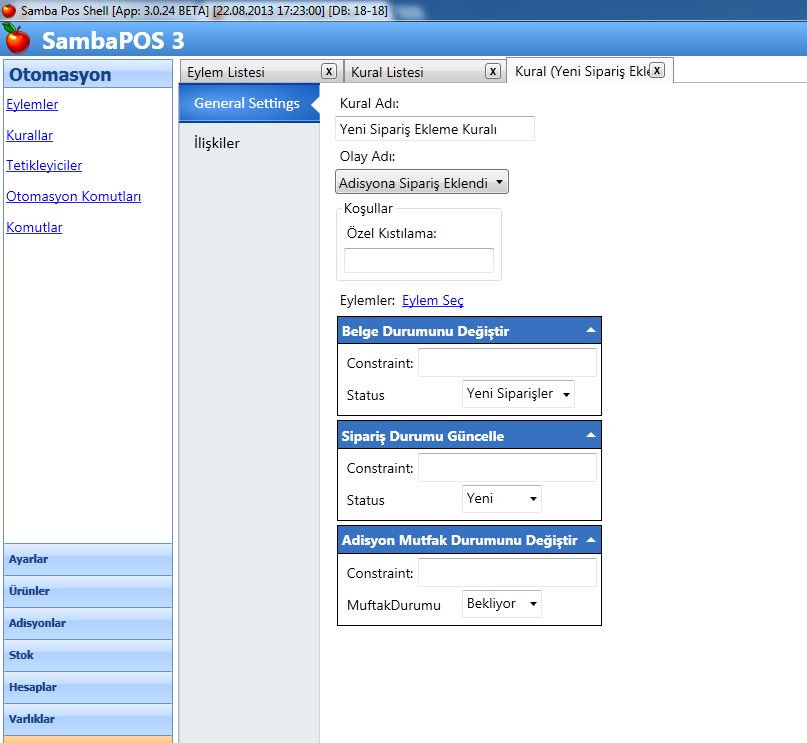The height and width of the screenshot is (743, 807).
Task: Close the Eylem Listesi tab
Action: tap(328, 71)
